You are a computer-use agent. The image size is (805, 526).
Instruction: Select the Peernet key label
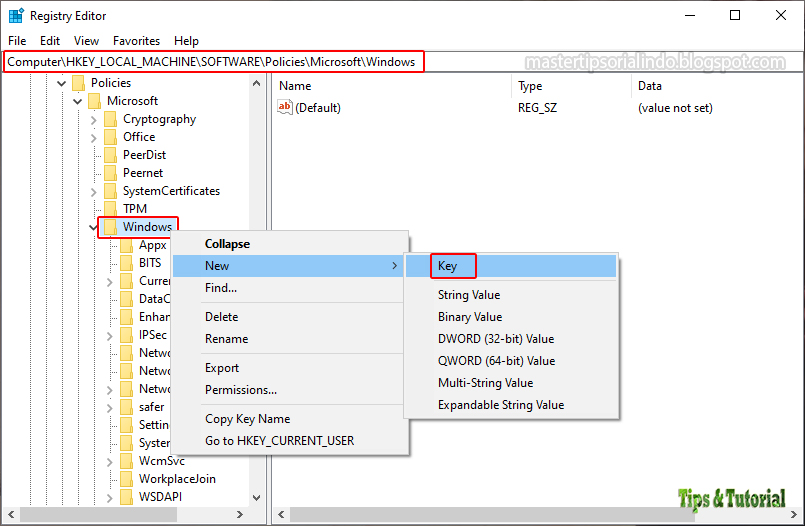coord(143,173)
